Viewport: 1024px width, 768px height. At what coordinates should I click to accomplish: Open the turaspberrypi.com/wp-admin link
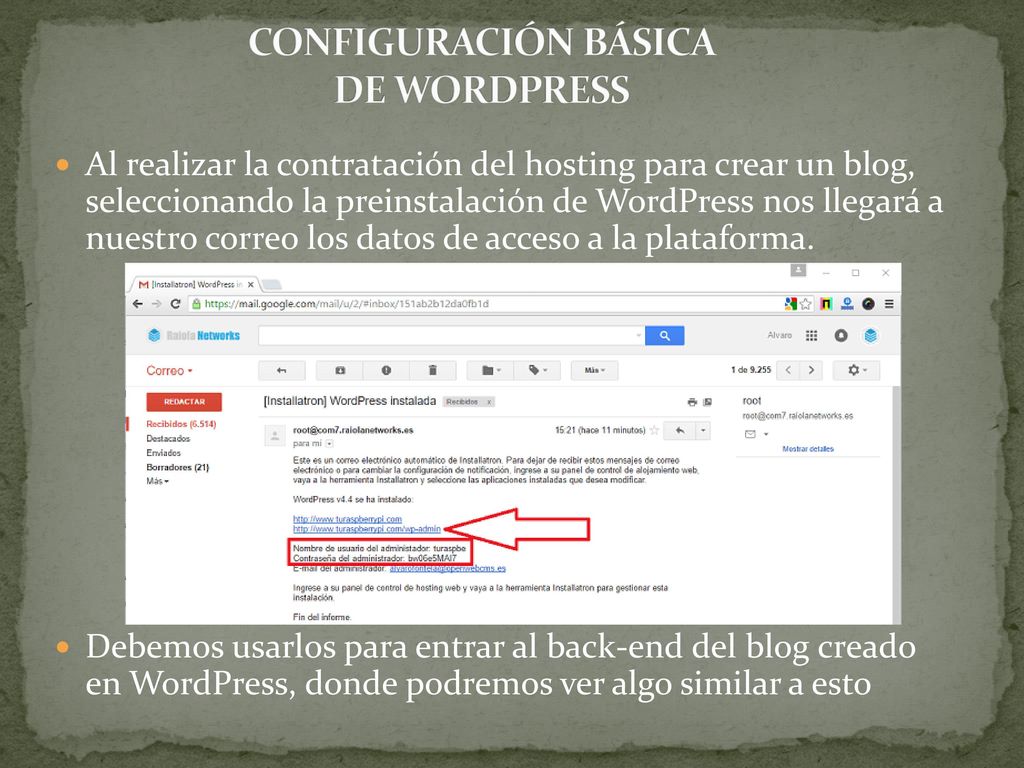(367, 529)
